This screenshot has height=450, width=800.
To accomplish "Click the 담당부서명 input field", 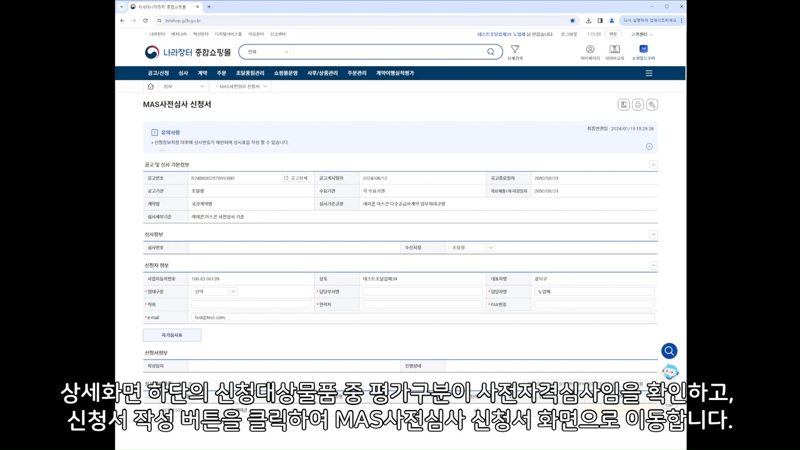I will pos(422,292).
